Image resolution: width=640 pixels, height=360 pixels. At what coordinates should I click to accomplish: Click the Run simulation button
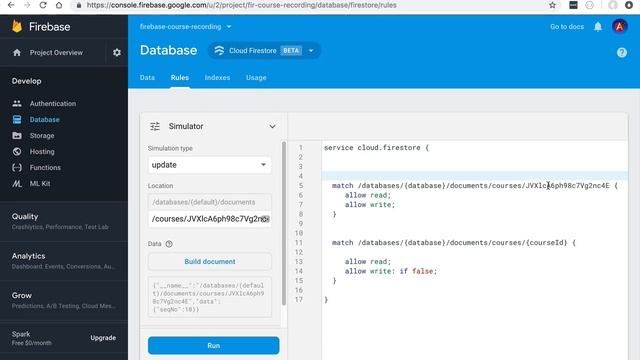click(x=213, y=346)
